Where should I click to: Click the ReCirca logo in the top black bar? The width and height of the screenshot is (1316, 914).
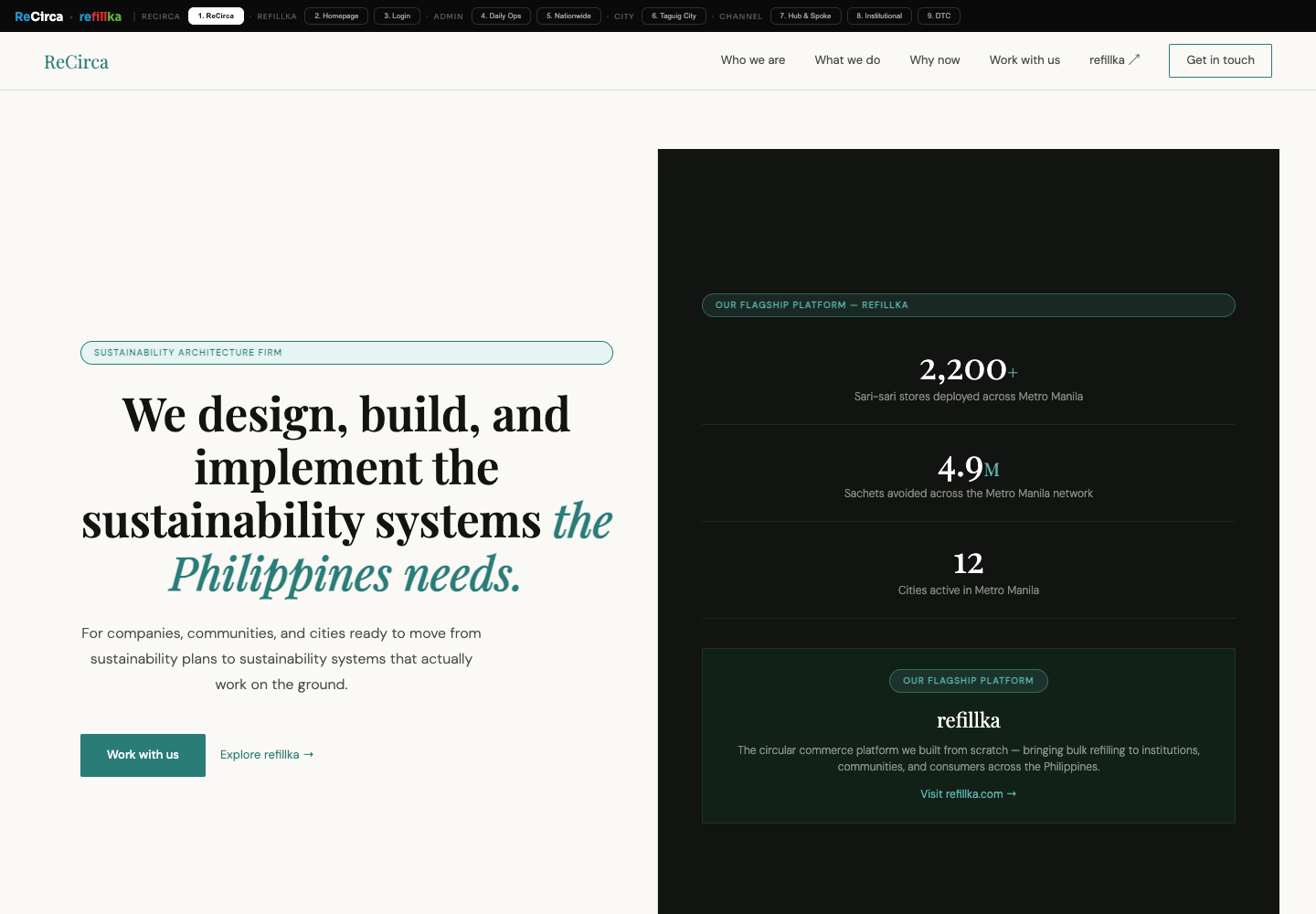point(38,16)
